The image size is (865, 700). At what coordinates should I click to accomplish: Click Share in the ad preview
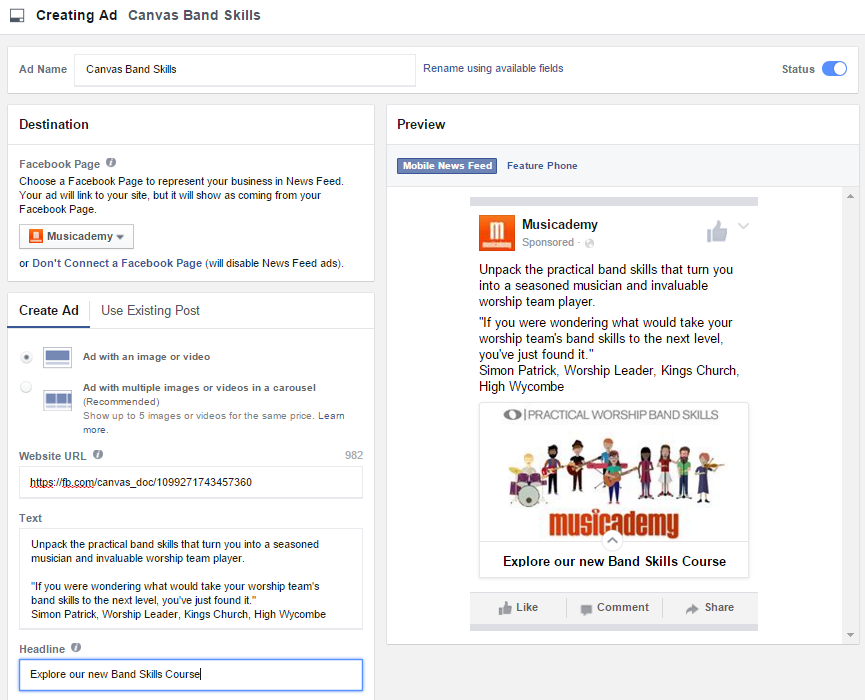710,607
